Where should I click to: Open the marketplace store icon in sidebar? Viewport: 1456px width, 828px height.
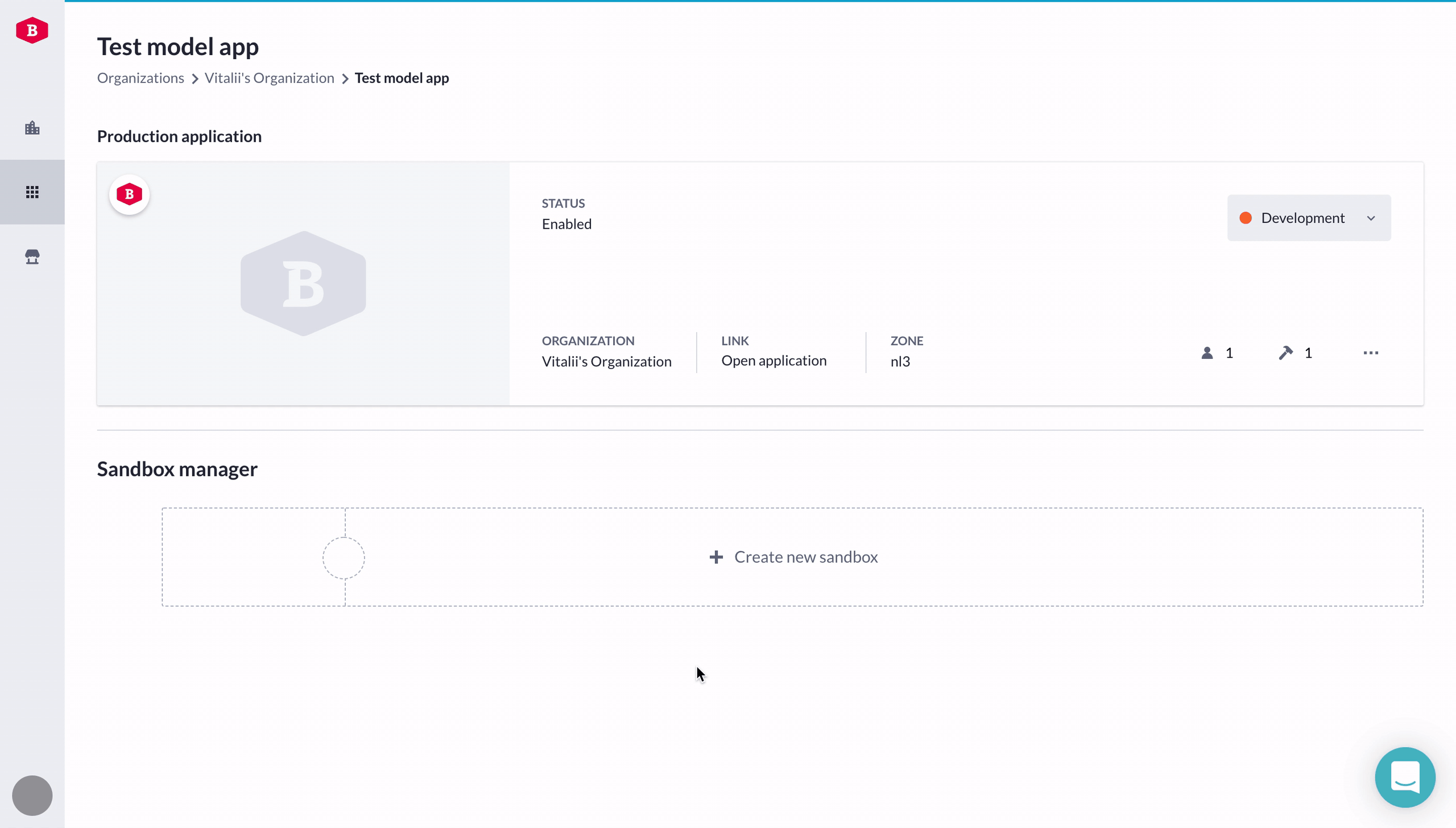32,256
